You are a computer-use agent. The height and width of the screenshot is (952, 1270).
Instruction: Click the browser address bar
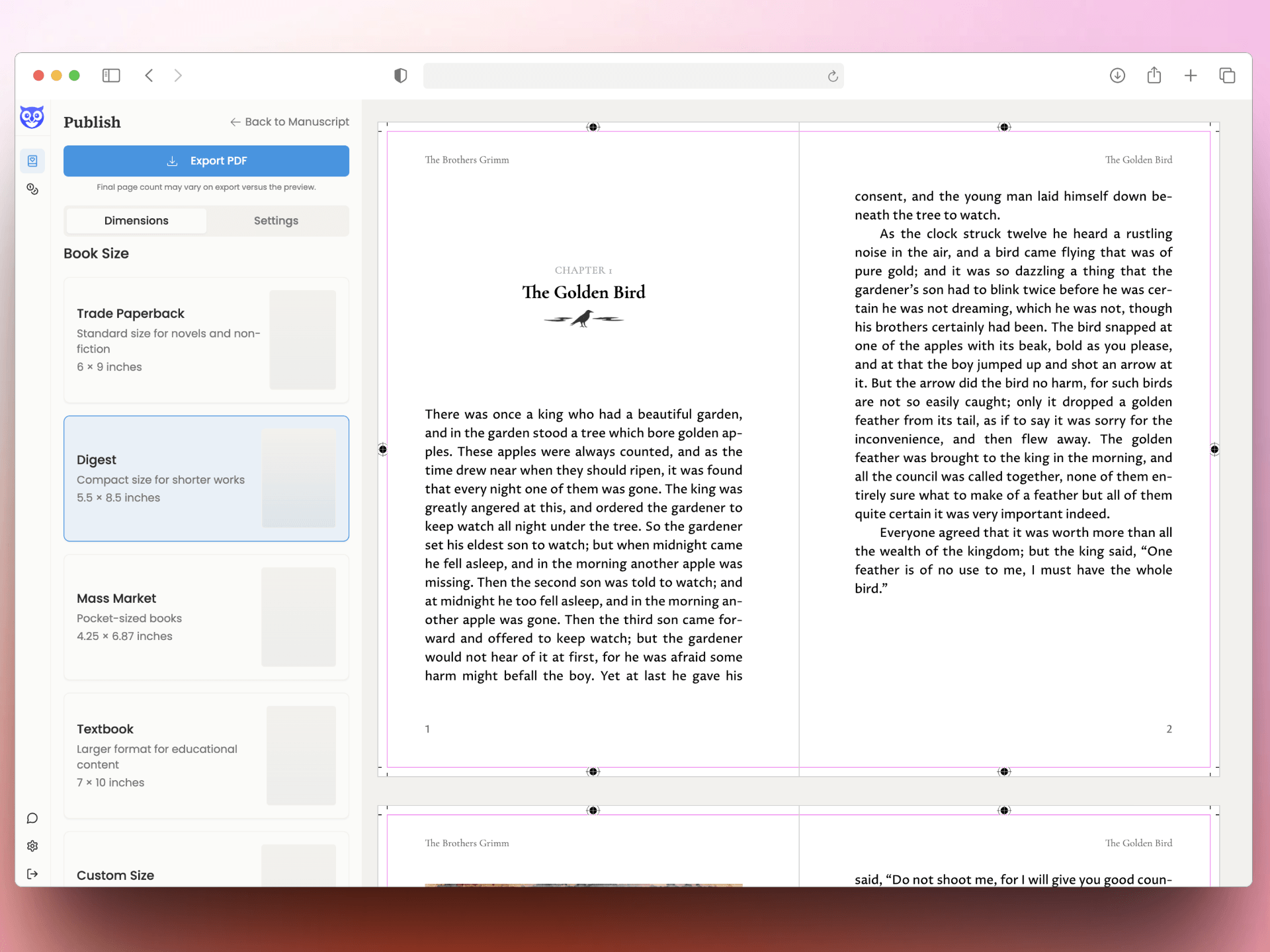(622, 76)
